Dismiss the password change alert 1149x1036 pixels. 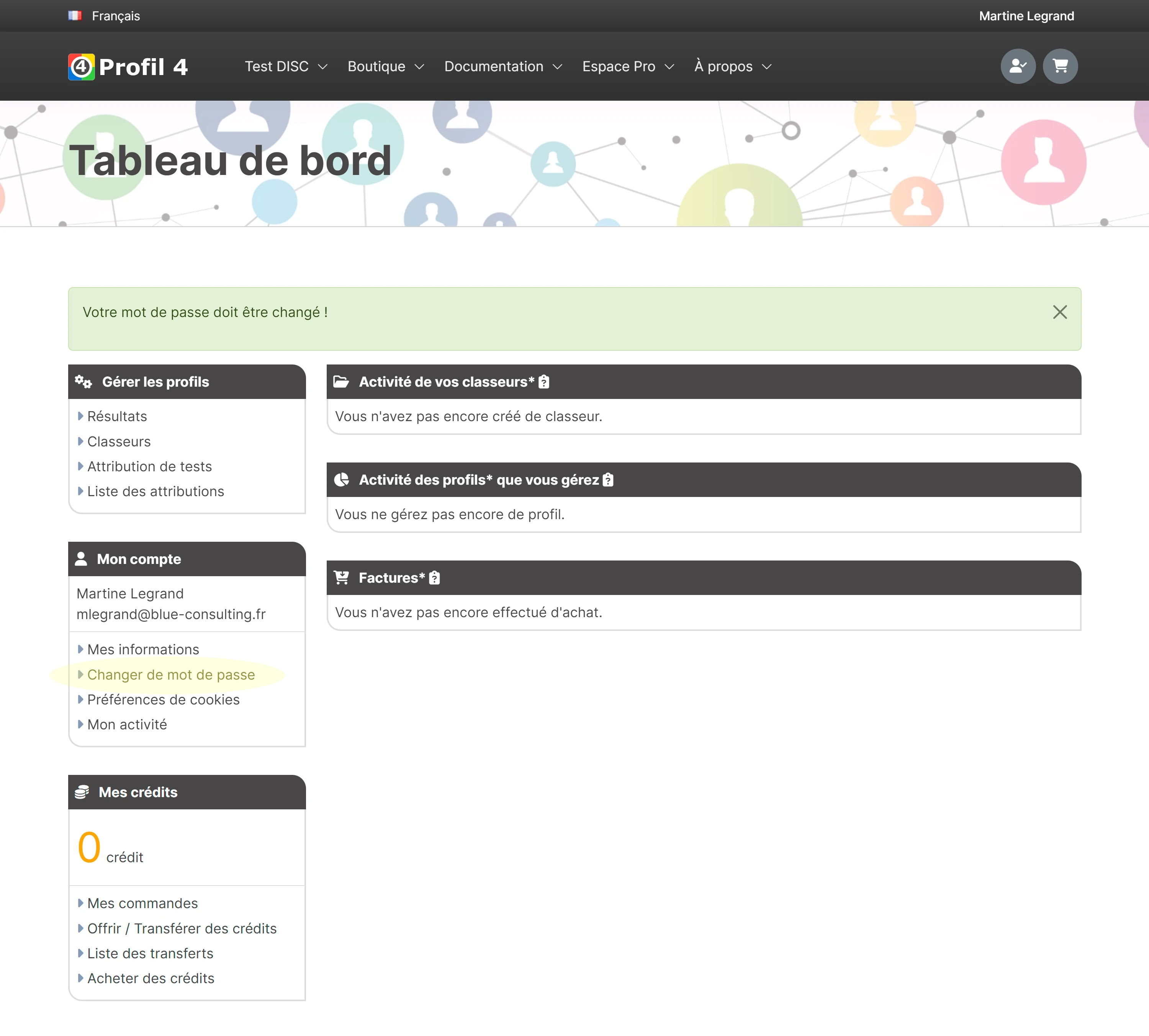coord(1060,312)
